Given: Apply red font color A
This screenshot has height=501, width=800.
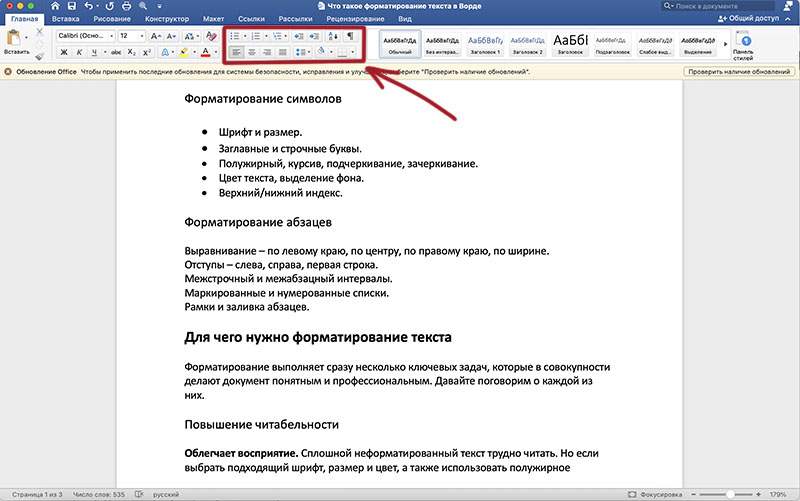Looking at the screenshot, I should 206,52.
